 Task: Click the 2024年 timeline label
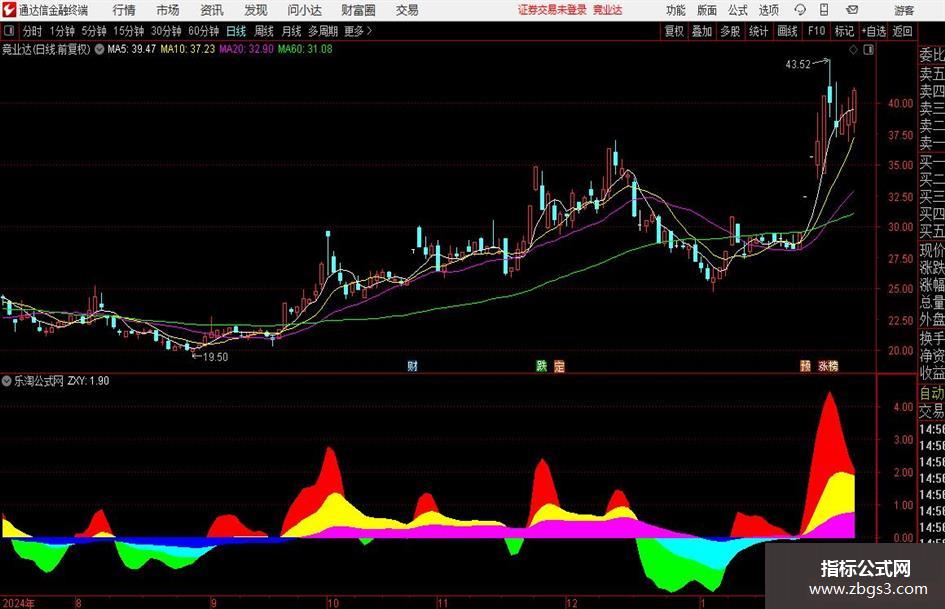point(18,602)
